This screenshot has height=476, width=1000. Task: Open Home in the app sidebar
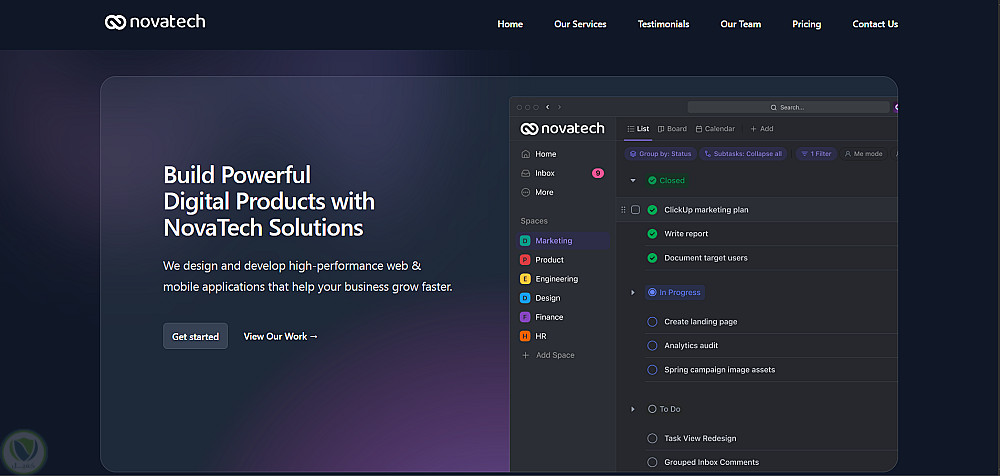click(x=539, y=154)
